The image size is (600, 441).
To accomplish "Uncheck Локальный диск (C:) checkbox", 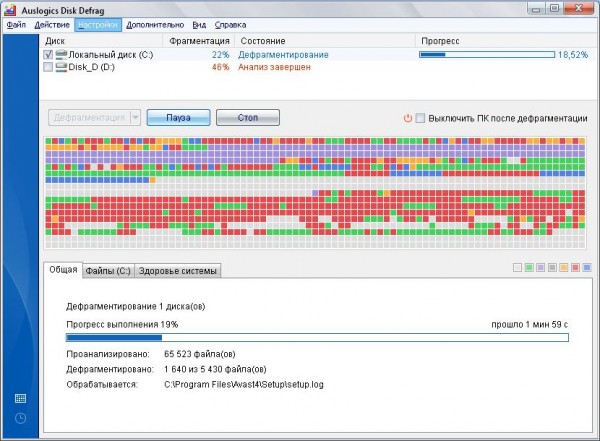I will pyautogui.click(x=48, y=55).
